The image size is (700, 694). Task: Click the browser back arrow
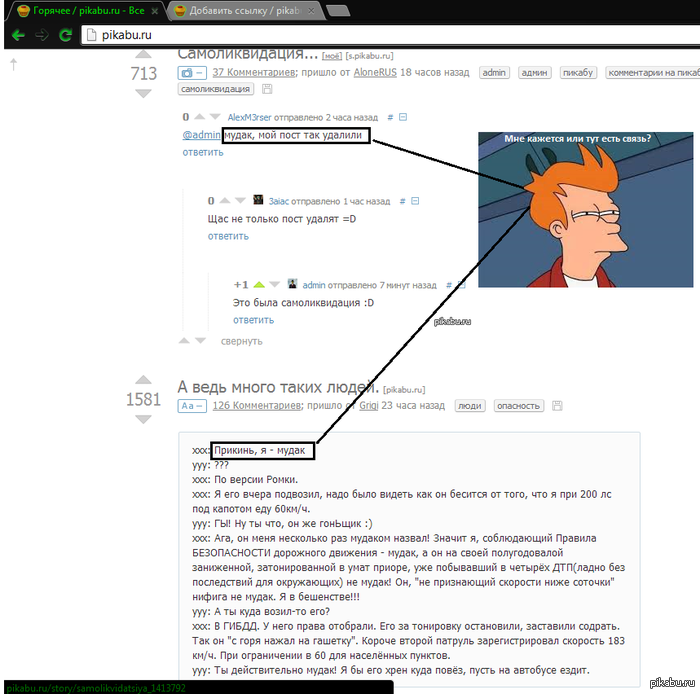[17, 35]
